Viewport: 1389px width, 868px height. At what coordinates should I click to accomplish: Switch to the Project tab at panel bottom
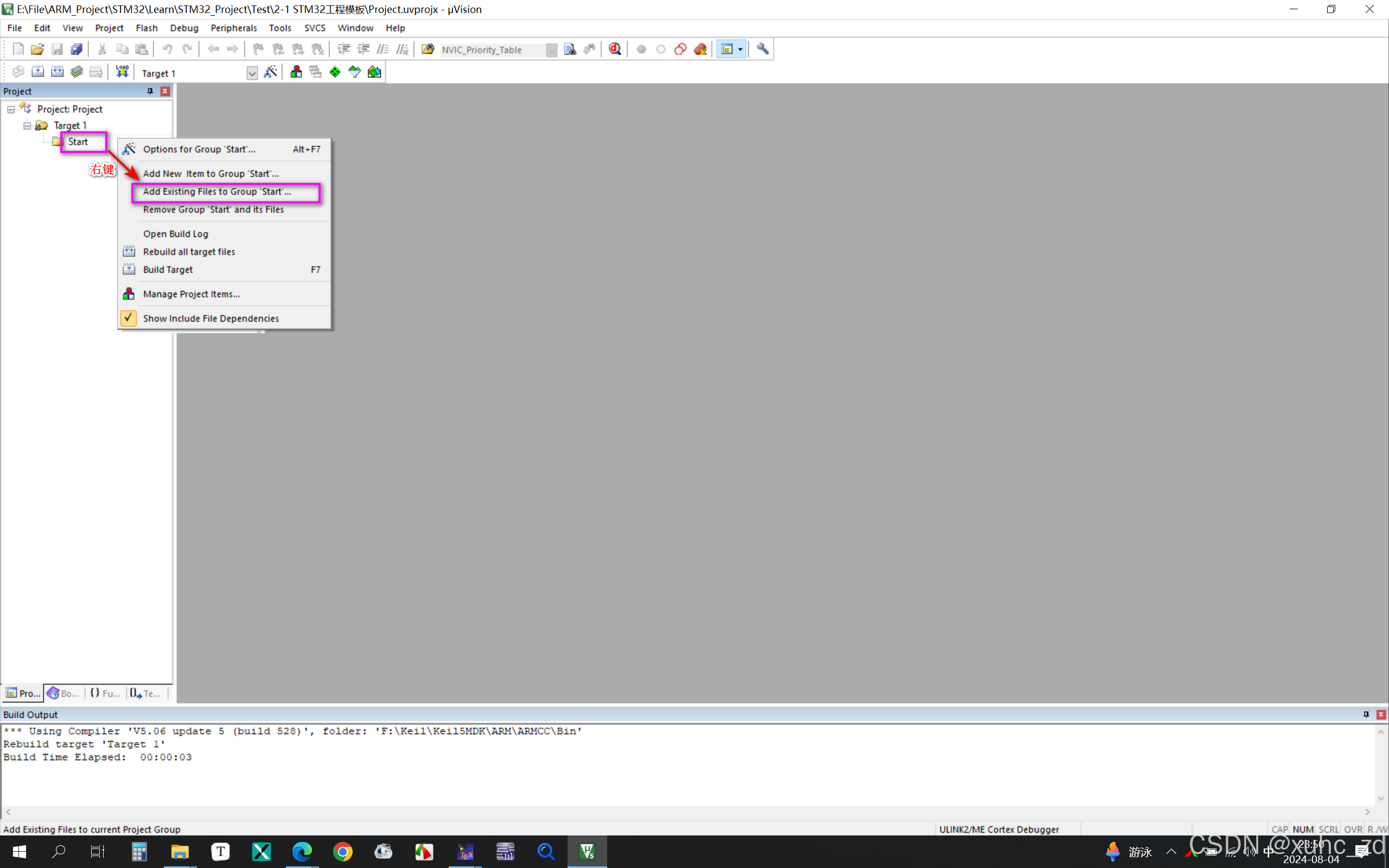pyautogui.click(x=23, y=693)
